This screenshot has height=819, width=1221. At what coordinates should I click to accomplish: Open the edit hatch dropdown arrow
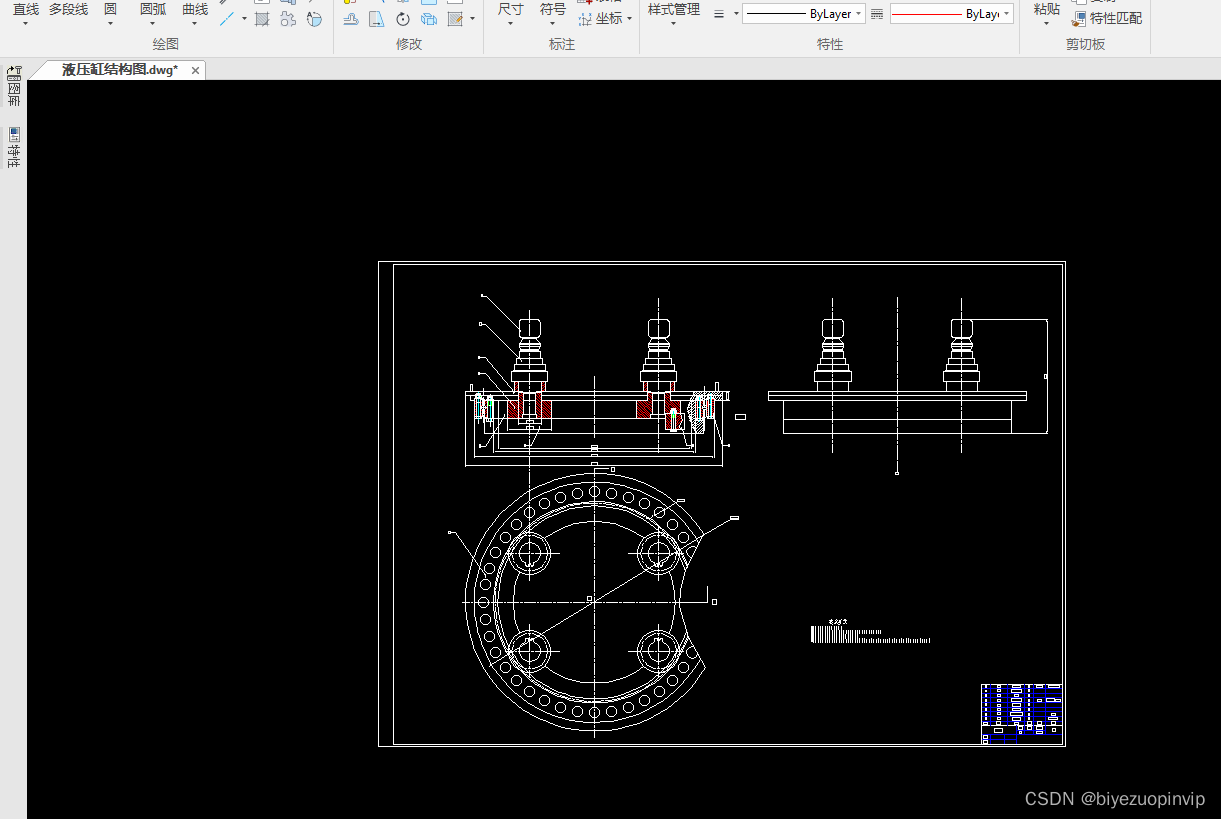(x=472, y=18)
